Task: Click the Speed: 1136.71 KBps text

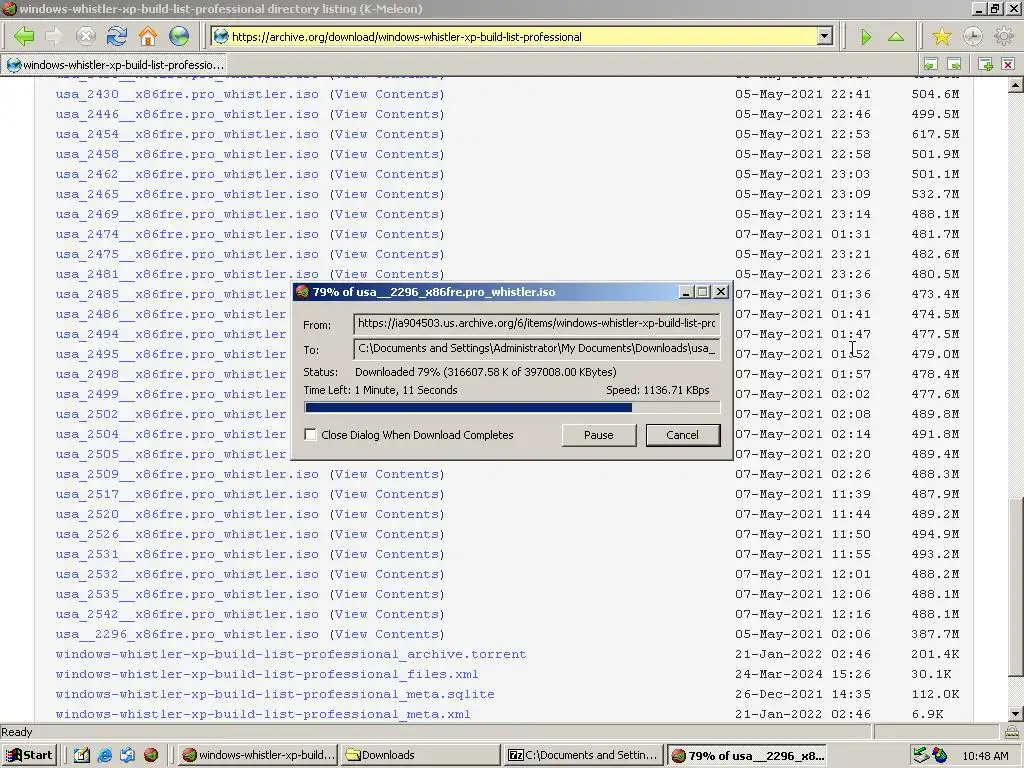Action: [658, 390]
